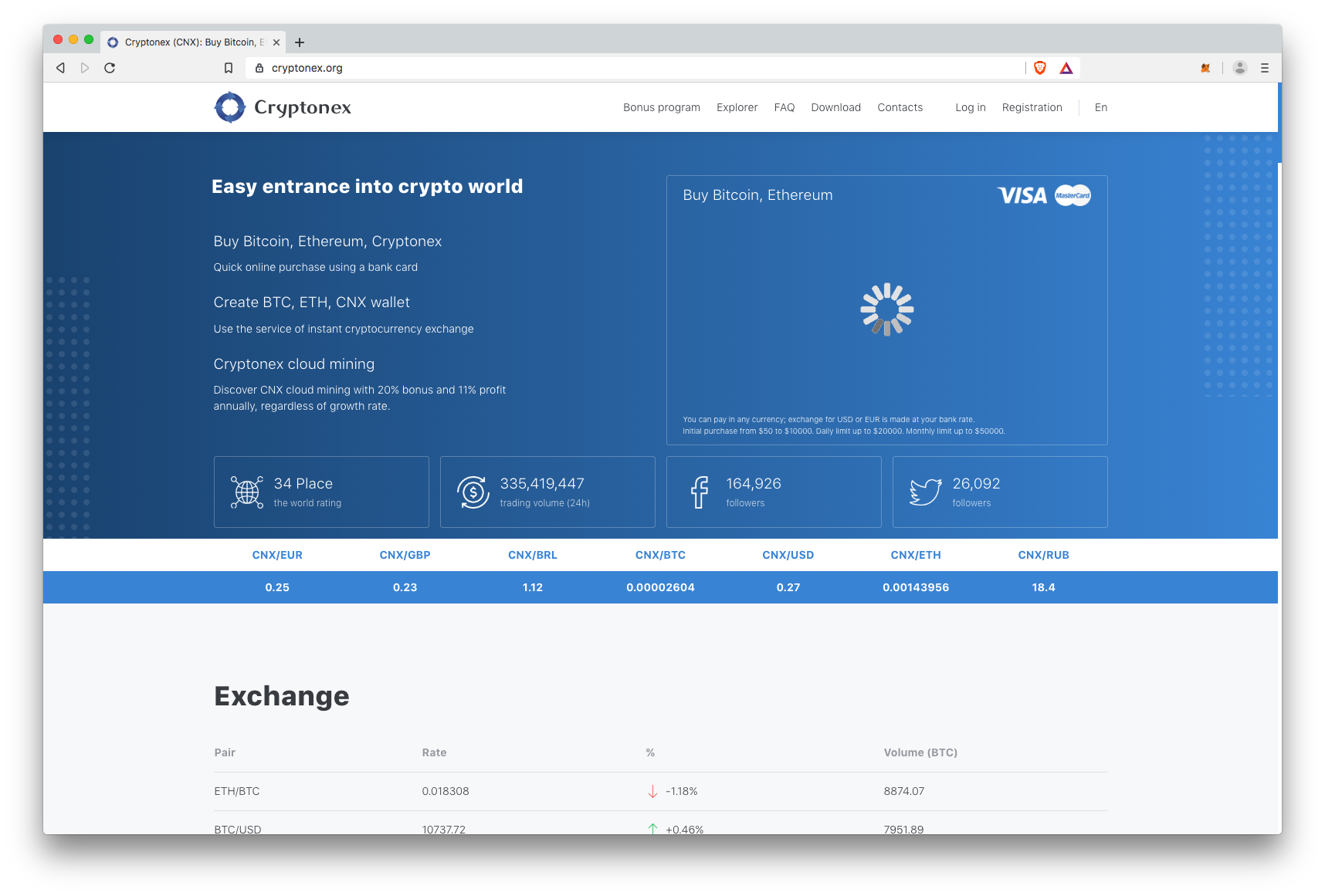The width and height of the screenshot is (1325, 896).
Task: Click the Exchange section heading
Action: [x=282, y=696]
